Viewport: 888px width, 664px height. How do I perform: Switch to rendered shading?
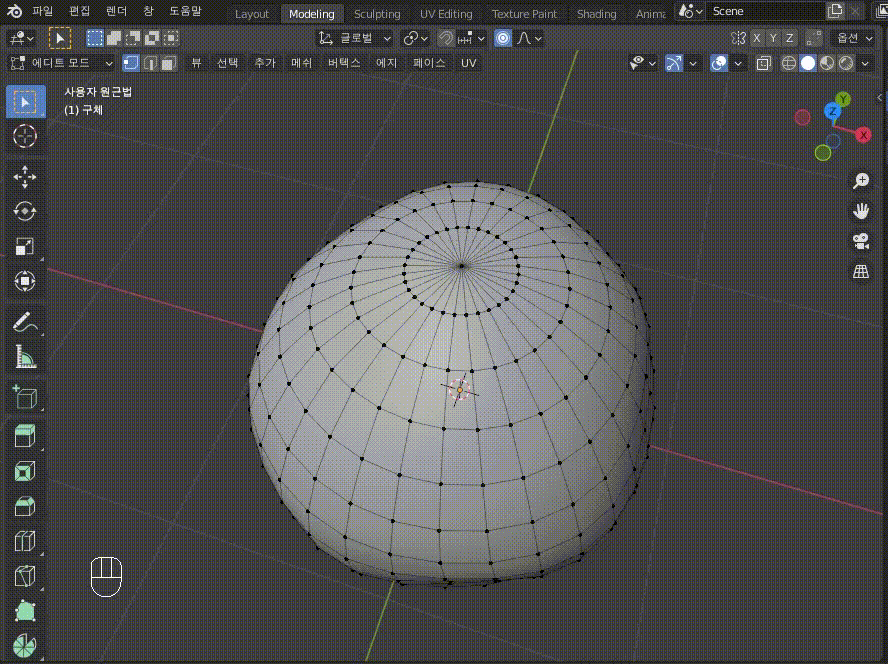click(x=846, y=63)
